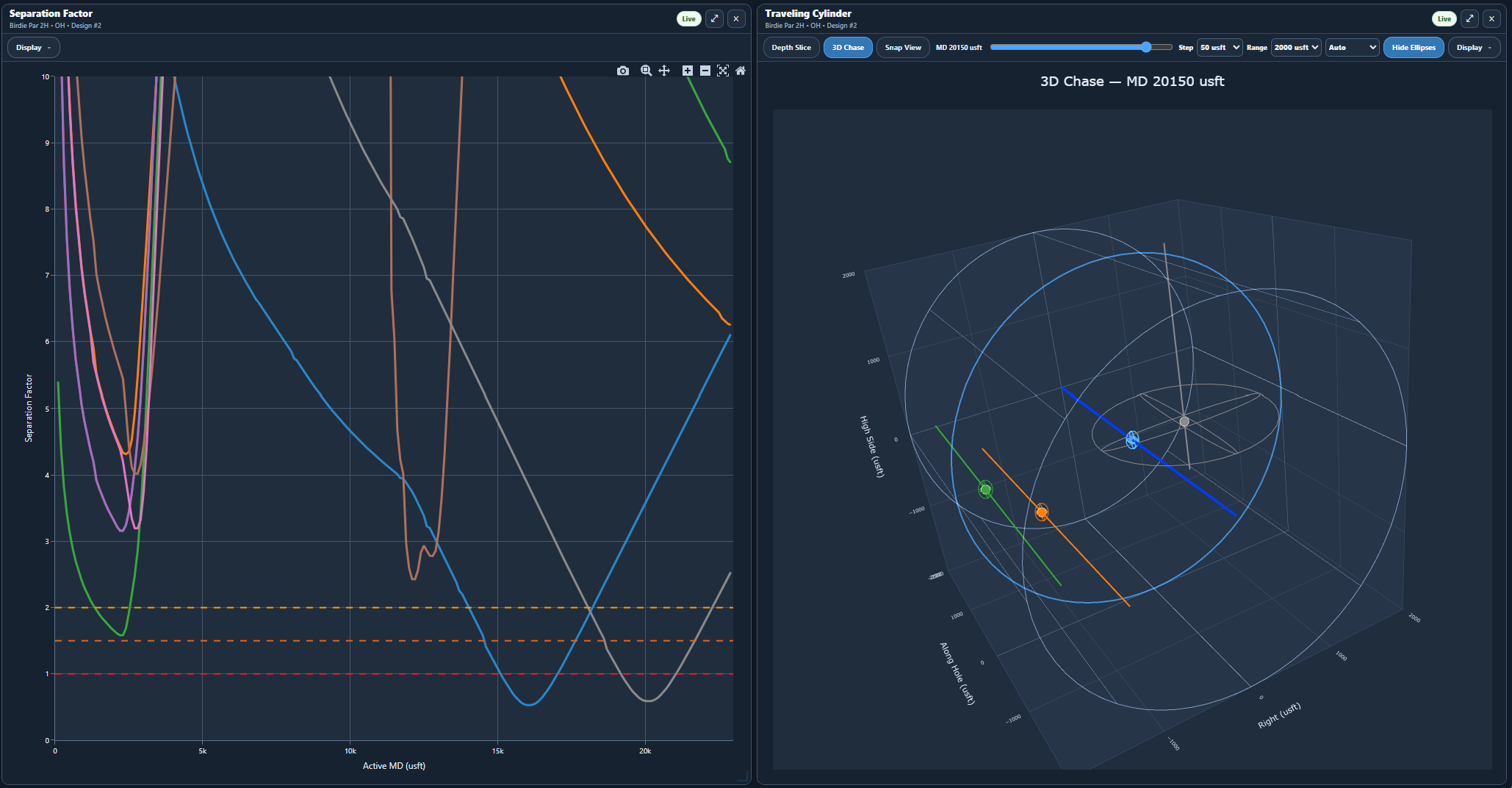This screenshot has height=788, width=1512.
Task: Zoom in with plus modebar icon
Action: [688, 71]
